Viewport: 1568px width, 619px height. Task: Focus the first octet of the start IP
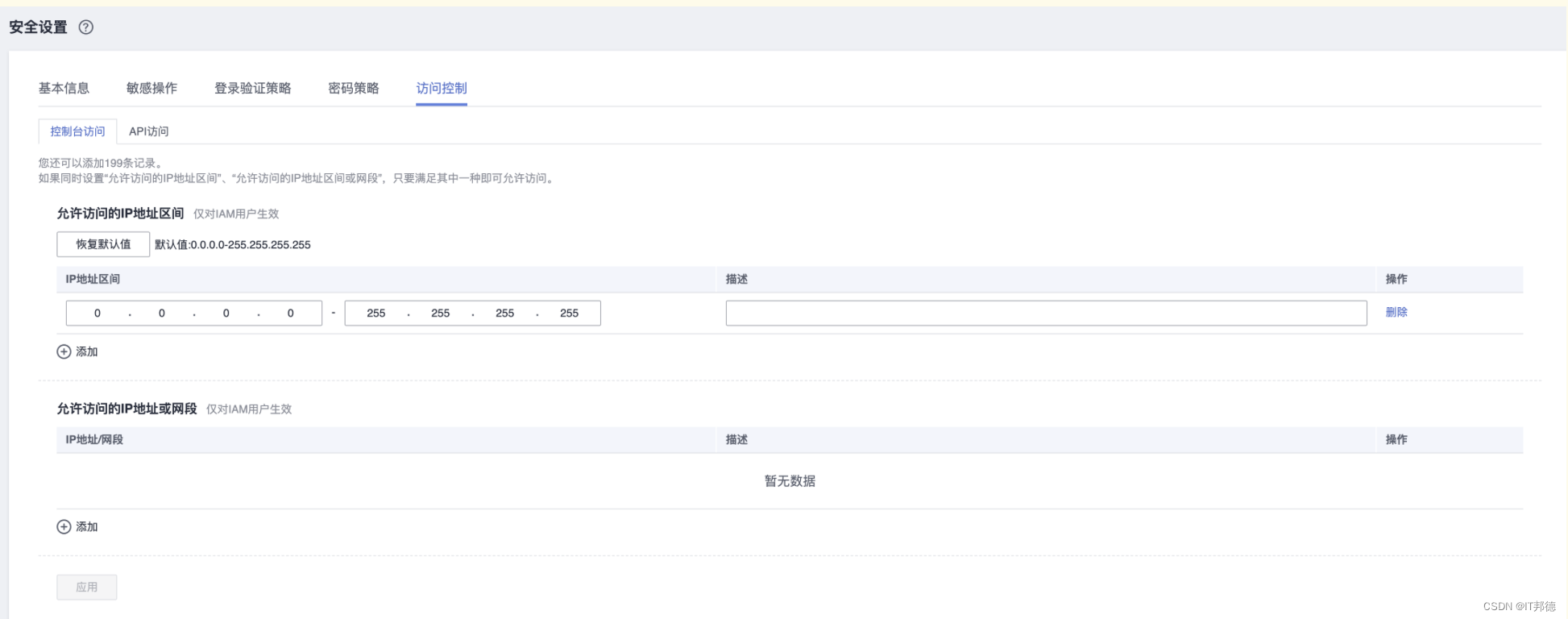tap(97, 313)
